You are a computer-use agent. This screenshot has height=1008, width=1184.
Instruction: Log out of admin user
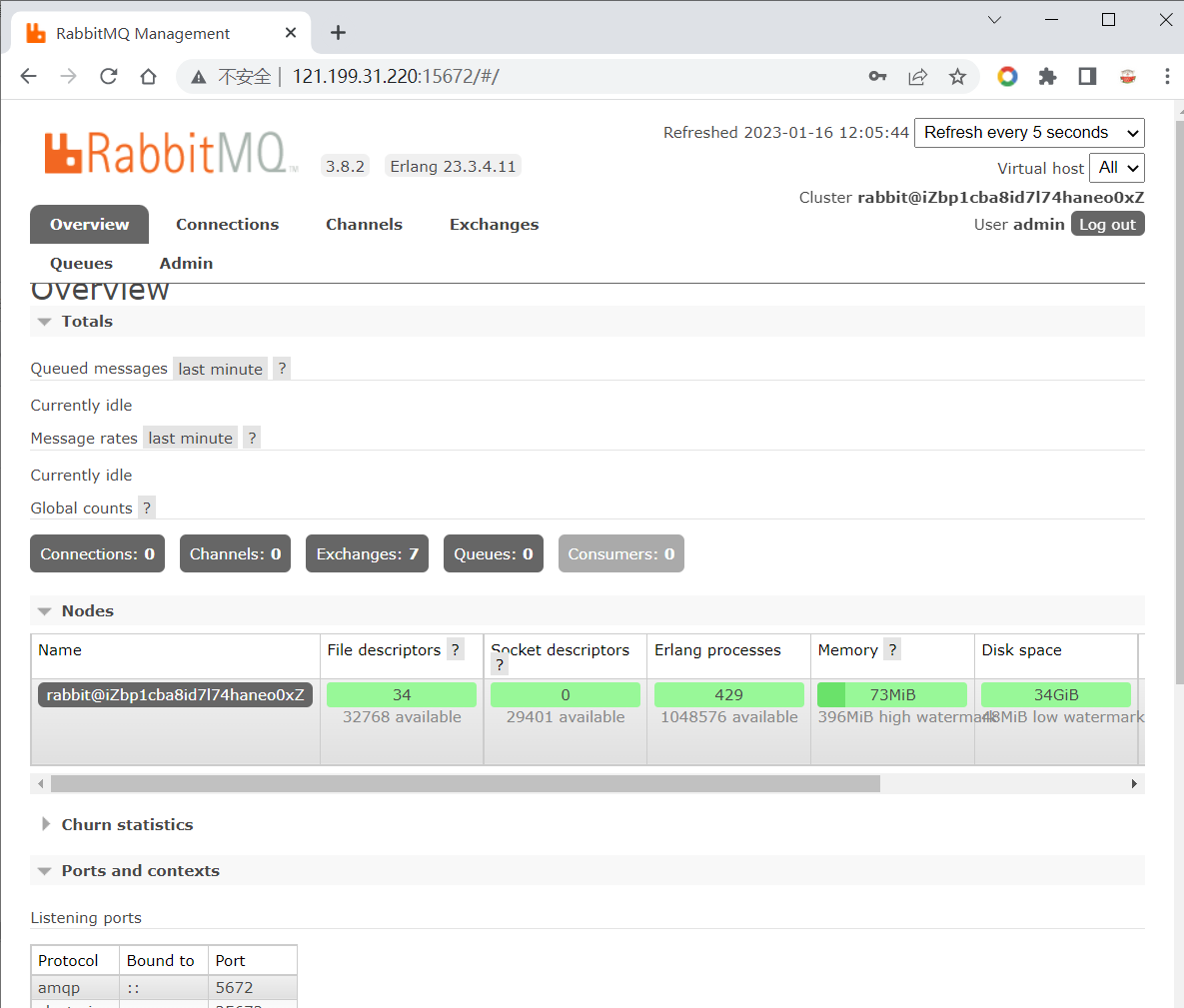(1107, 224)
